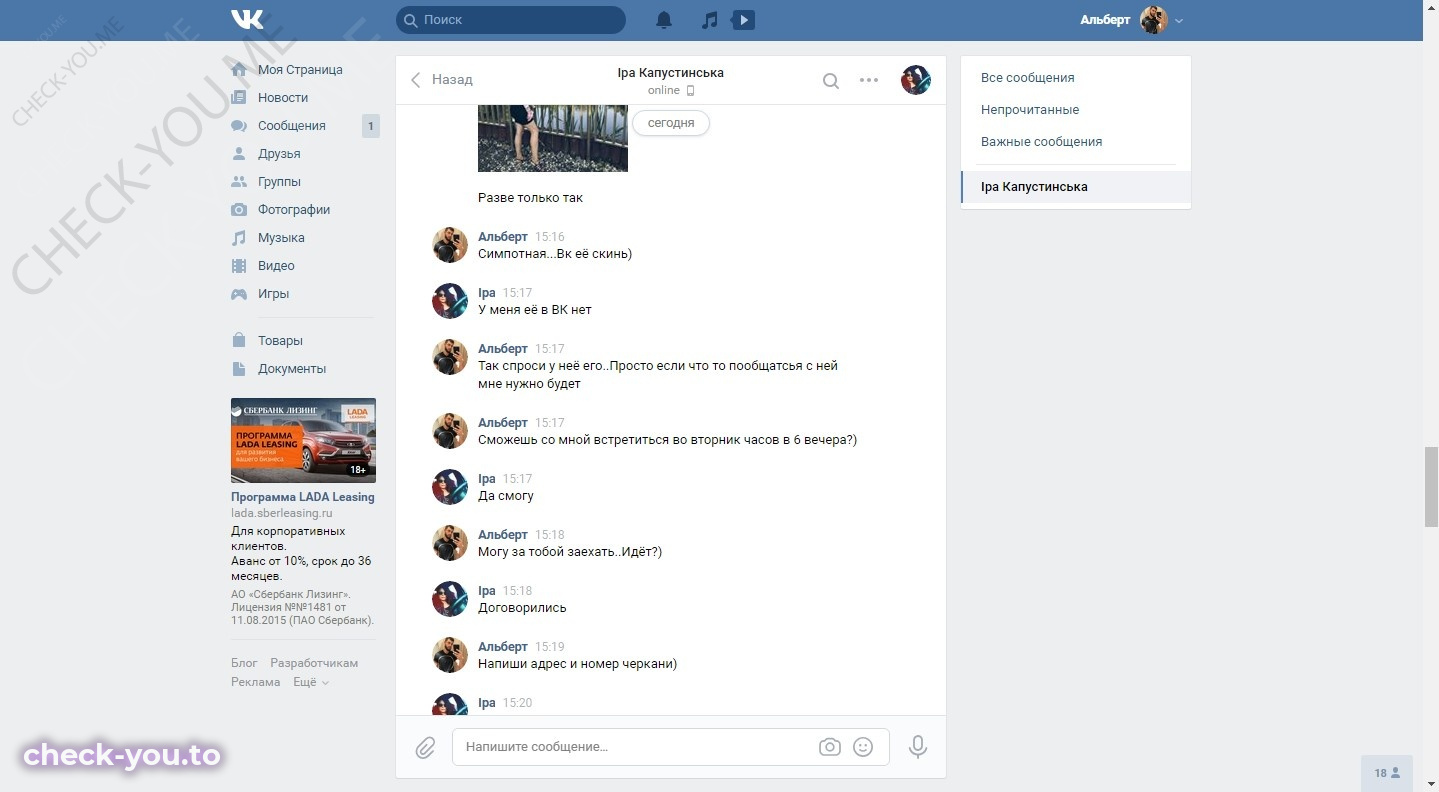Click the Альберт profile photo in the header
The width and height of the screenshot is (1439, 792).
tap(1154, 20)
